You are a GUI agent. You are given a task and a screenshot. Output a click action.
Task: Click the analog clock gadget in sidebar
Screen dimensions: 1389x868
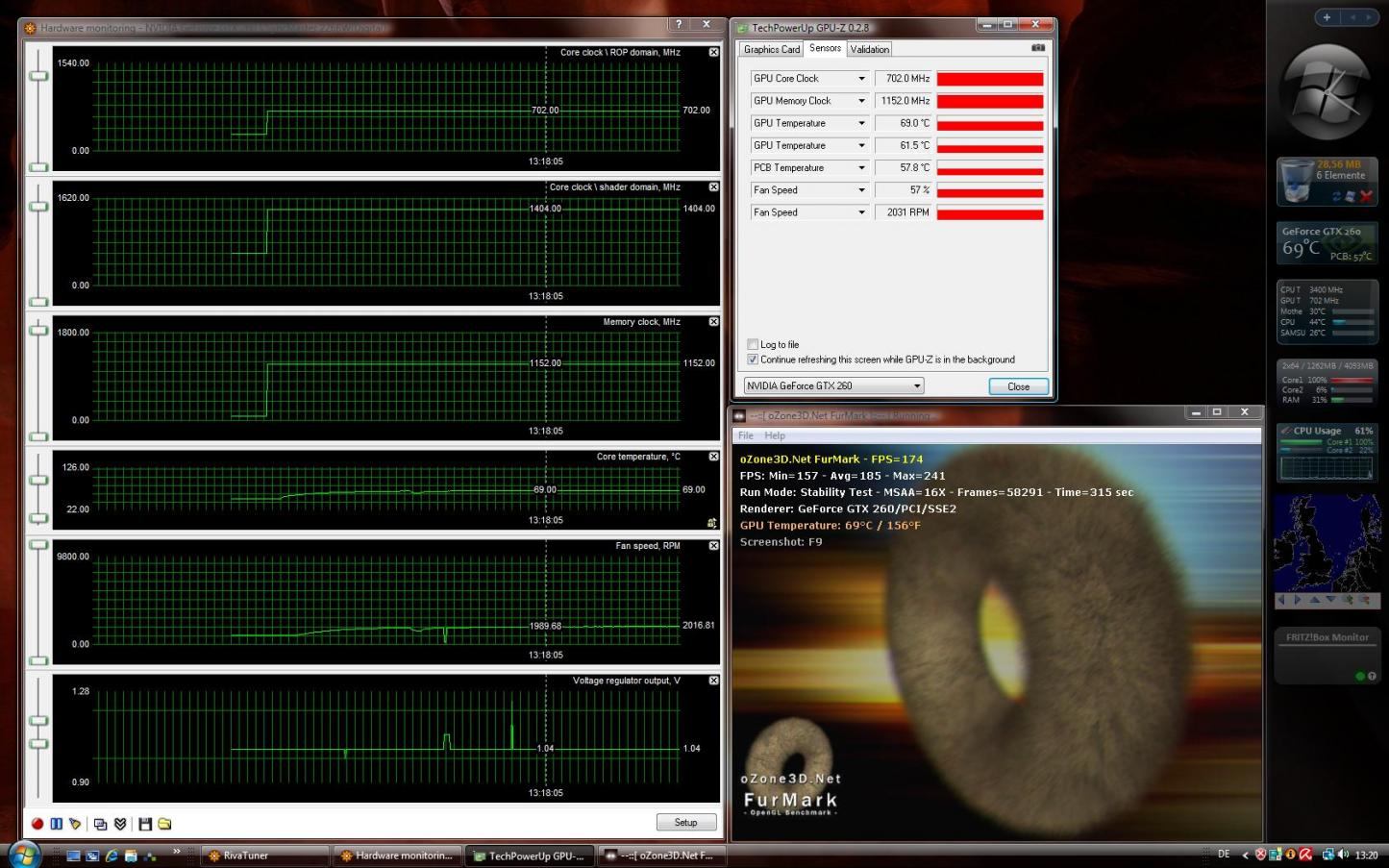pos(1327,93)
